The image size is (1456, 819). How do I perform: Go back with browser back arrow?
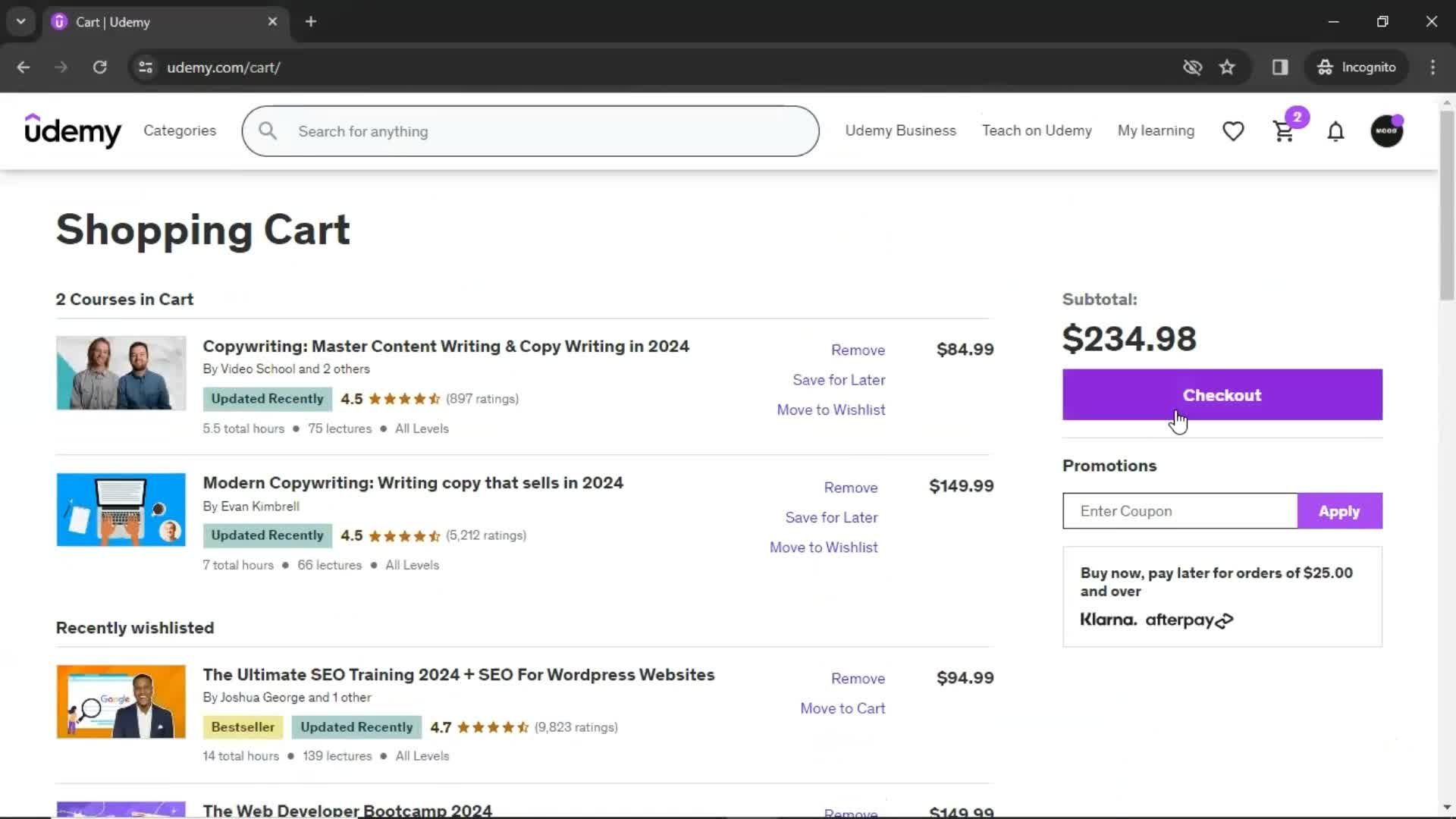(x=24, y=67)
